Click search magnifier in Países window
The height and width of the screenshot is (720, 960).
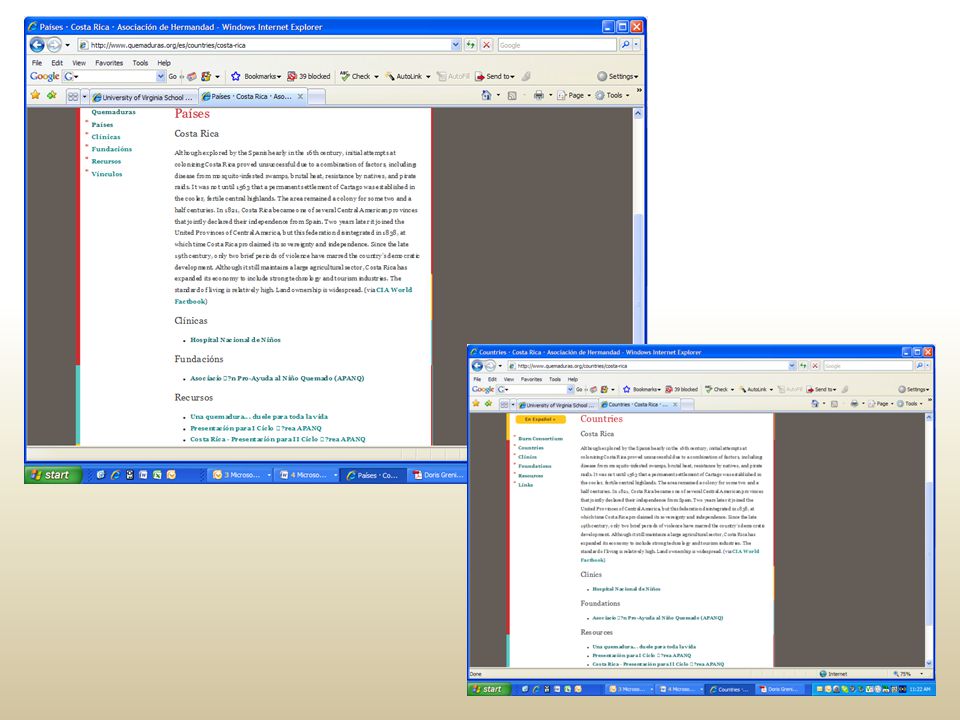coord(625,45)
